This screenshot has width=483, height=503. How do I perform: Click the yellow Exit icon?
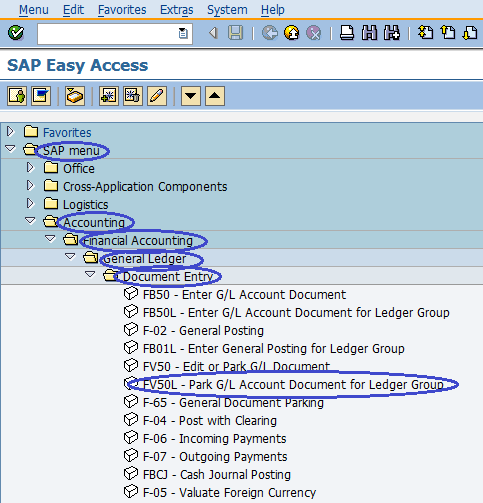(x=292, y=33)
